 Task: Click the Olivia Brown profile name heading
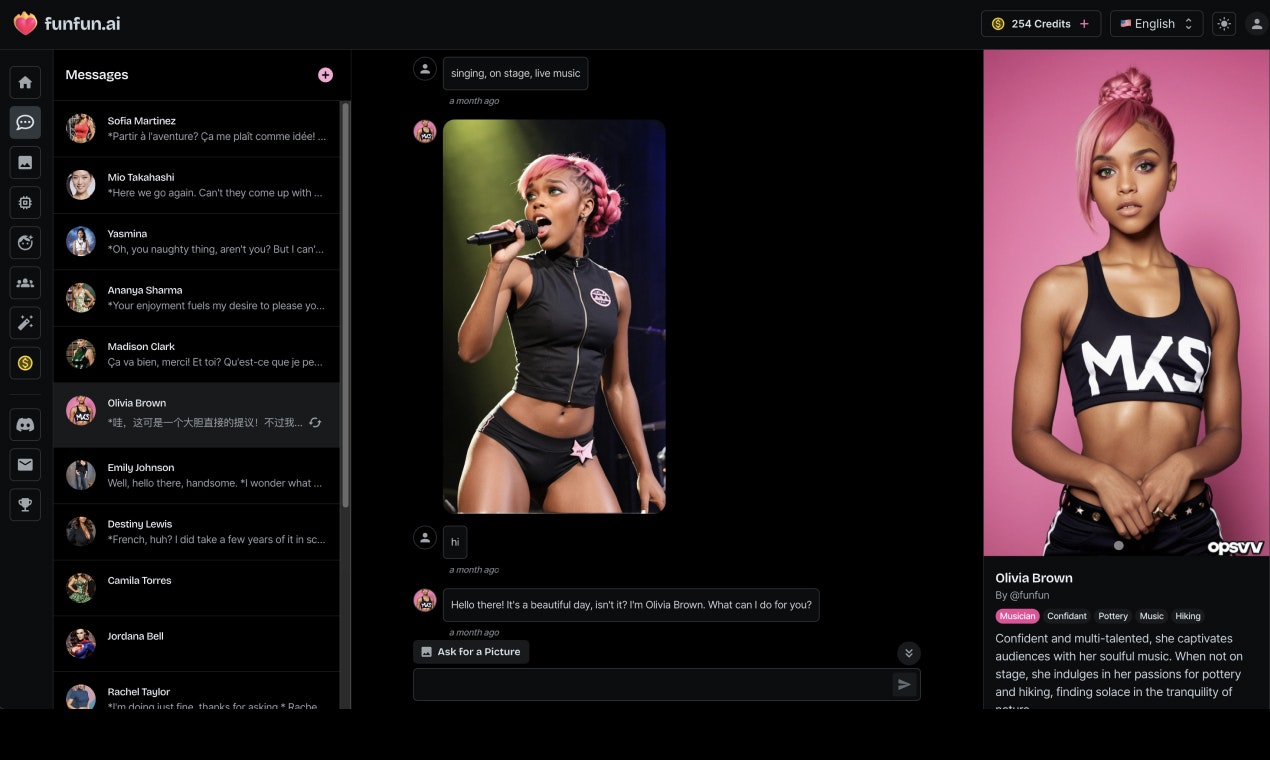pos(1034,578)
